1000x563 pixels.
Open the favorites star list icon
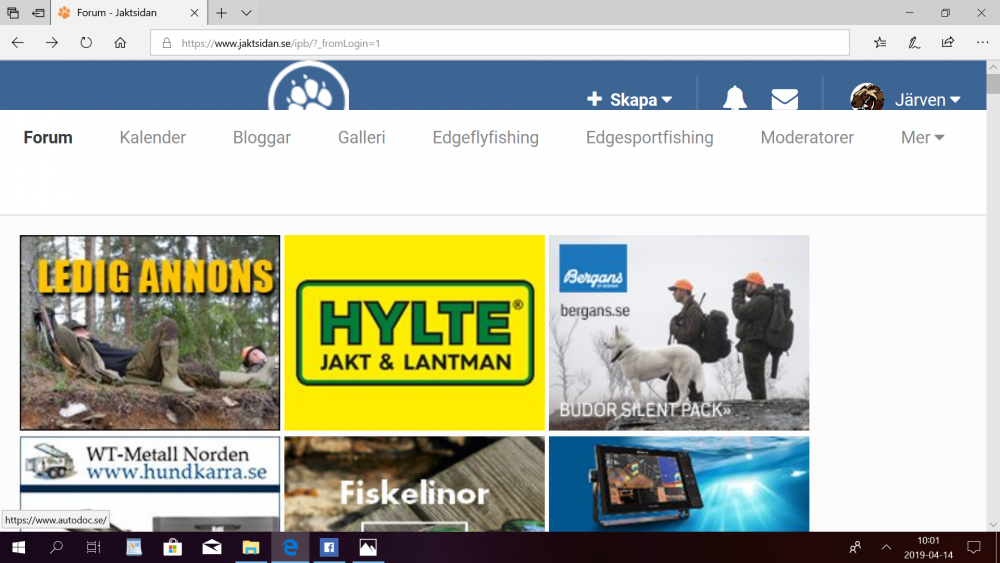[x=880, y=43]
